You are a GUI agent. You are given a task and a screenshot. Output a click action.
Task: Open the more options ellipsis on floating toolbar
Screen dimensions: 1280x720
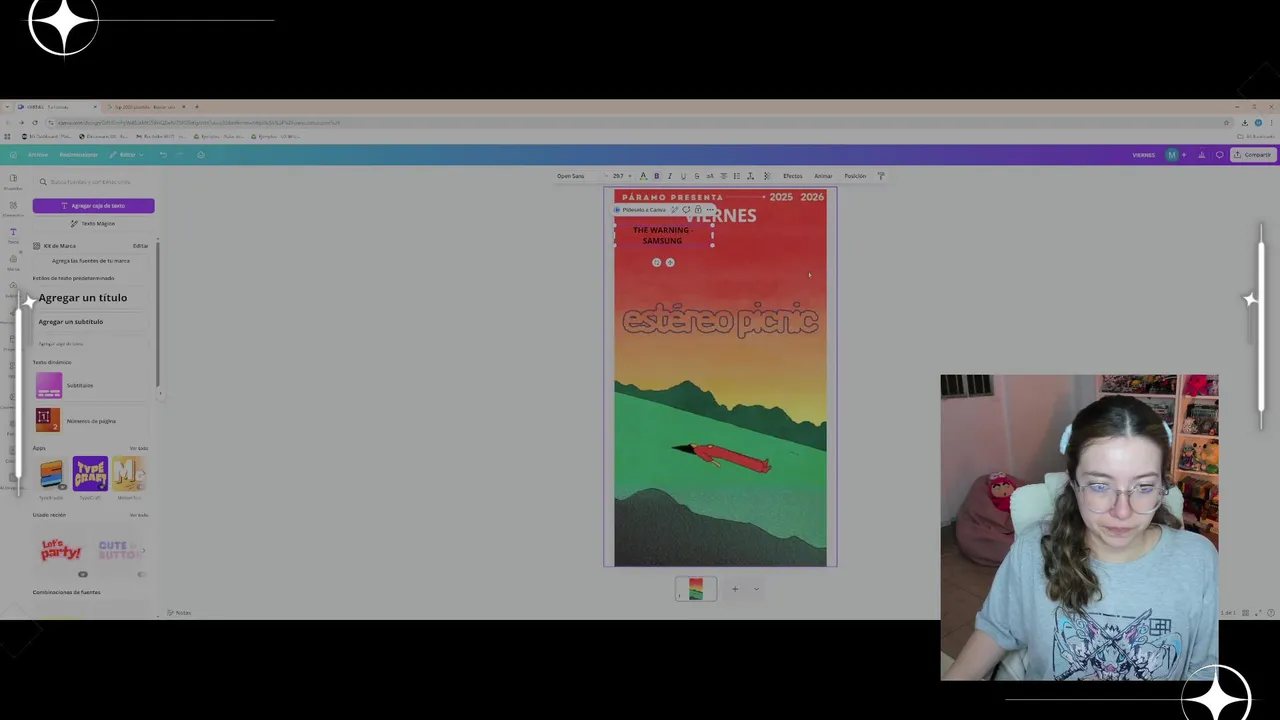[710, 210]
